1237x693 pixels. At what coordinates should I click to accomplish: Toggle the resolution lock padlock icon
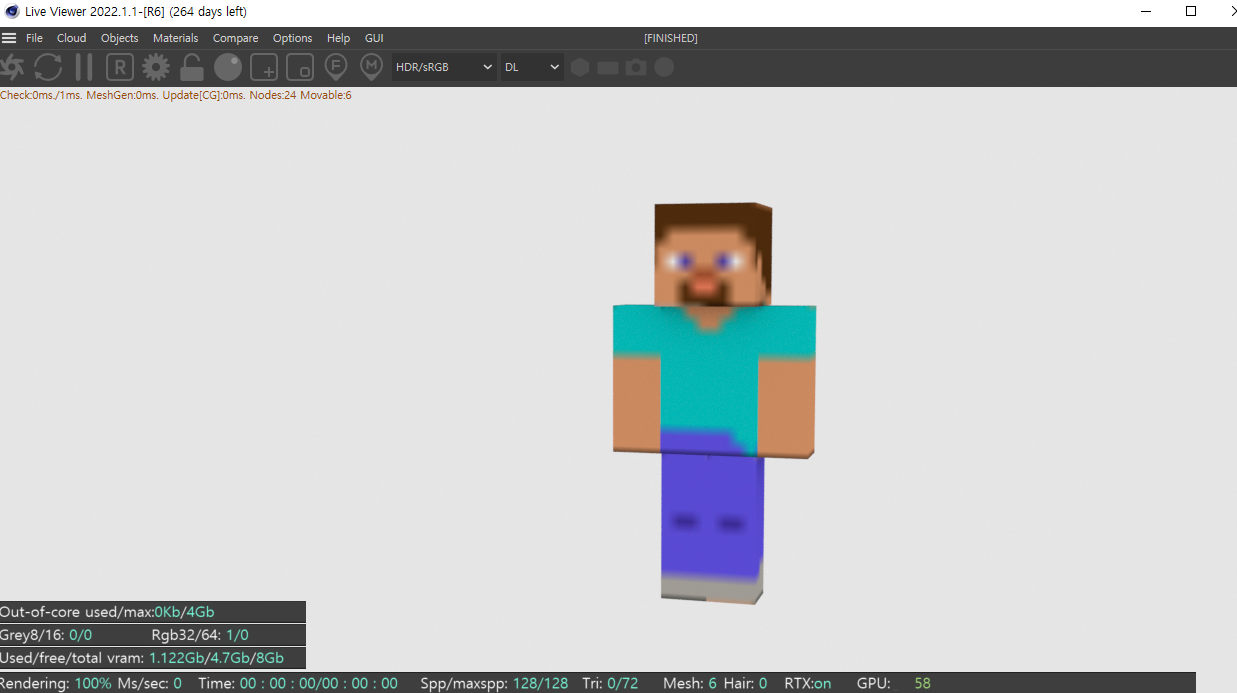[x=192, y=67]
